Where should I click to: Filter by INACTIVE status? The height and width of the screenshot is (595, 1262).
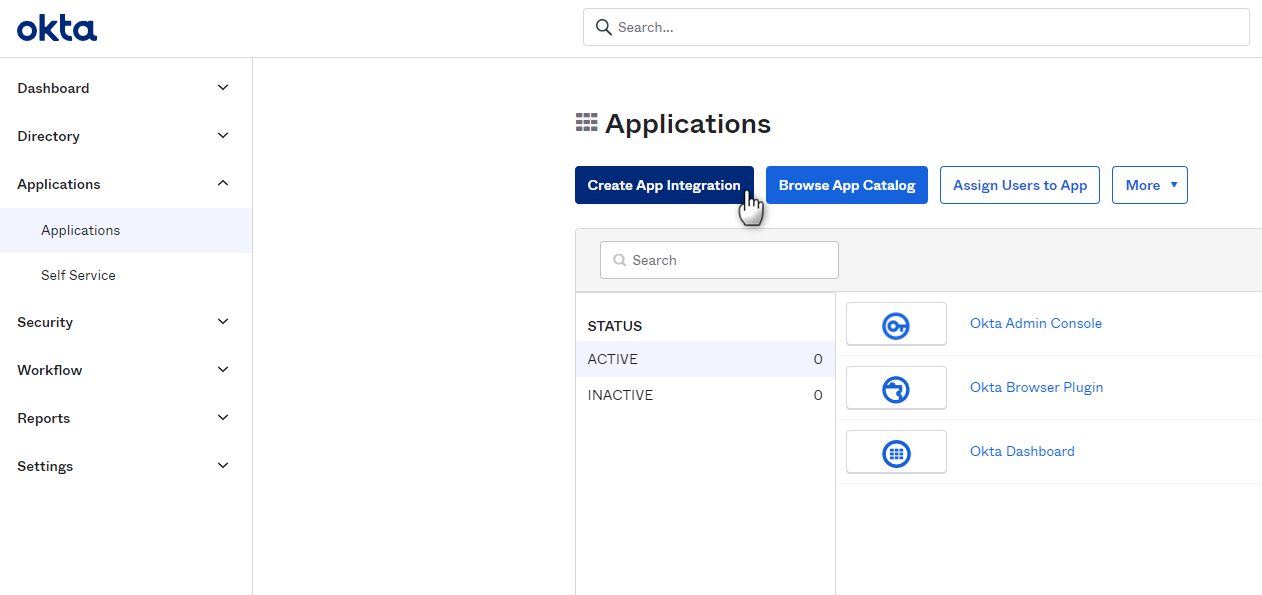620,395
